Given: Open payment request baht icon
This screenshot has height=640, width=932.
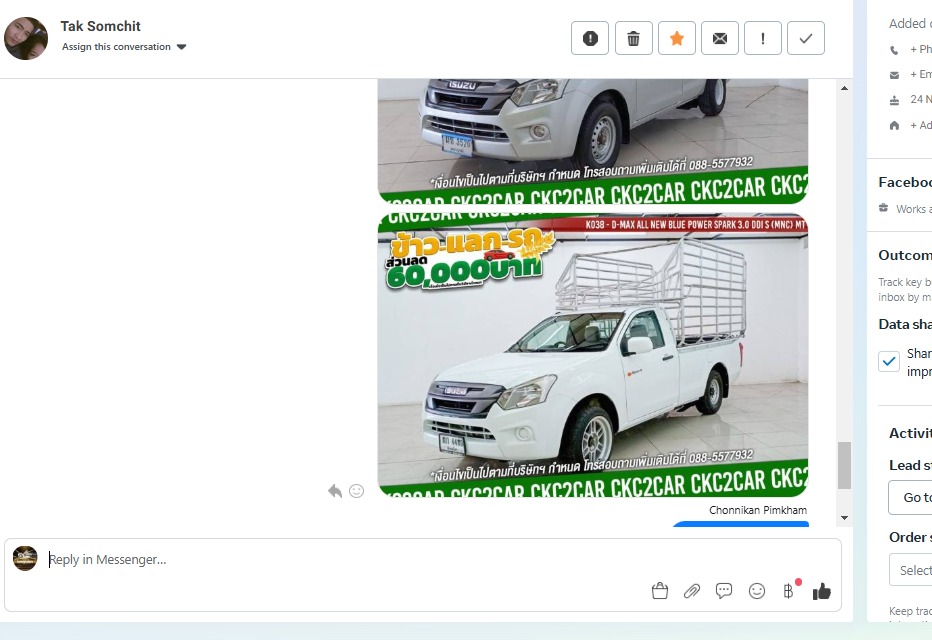Looking at the screenshot, I should point(789,591).
